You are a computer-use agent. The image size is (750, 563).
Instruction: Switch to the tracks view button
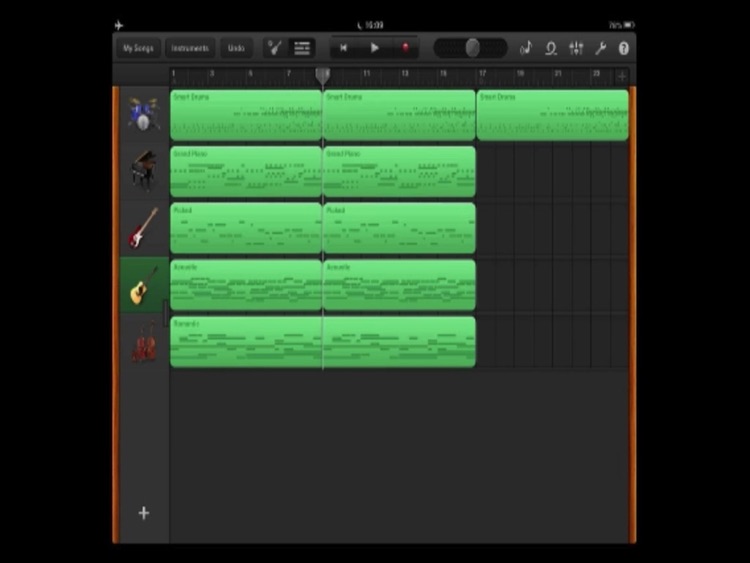(302, 48)
